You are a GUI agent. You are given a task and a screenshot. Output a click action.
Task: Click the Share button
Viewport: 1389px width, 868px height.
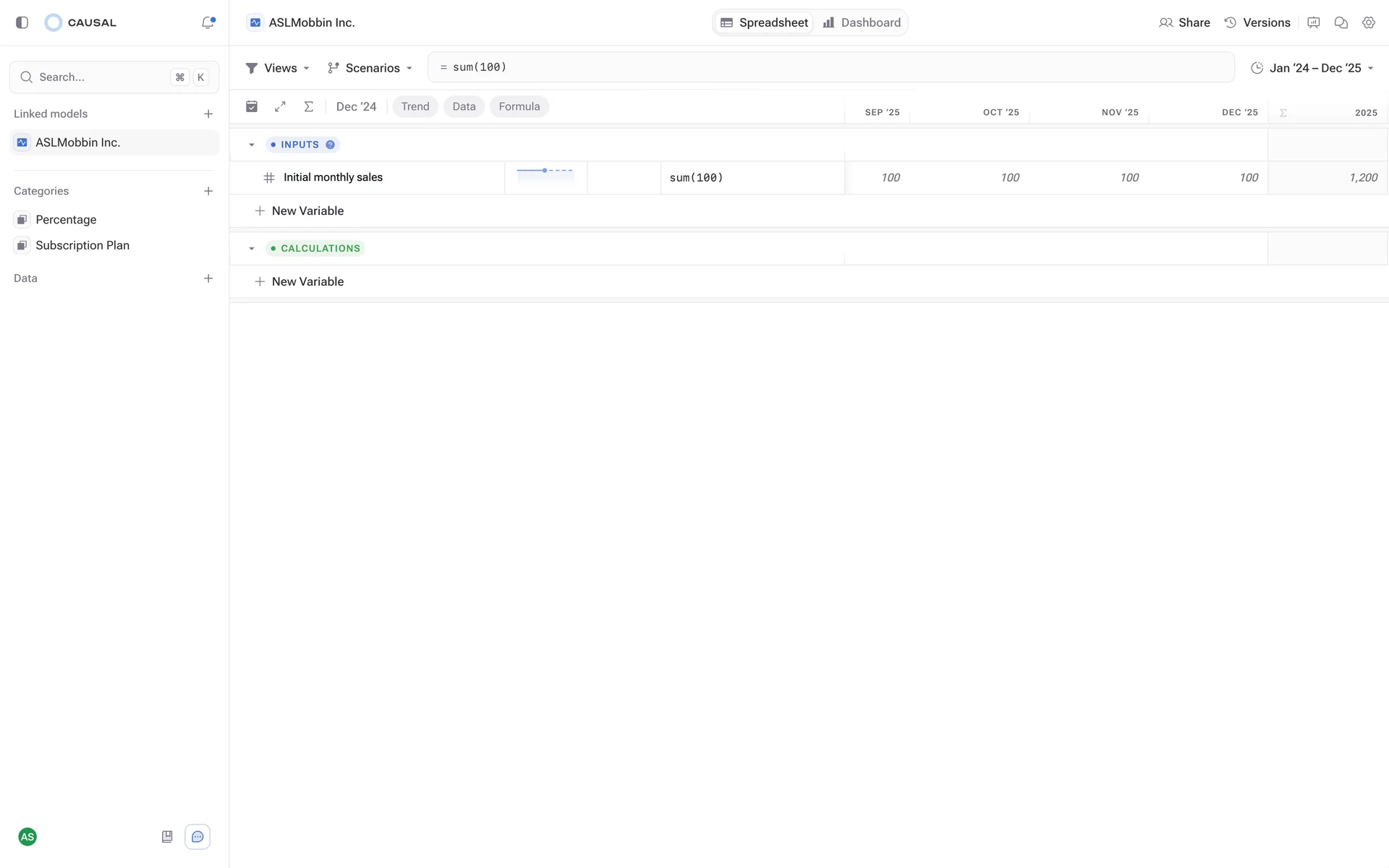1184,22
